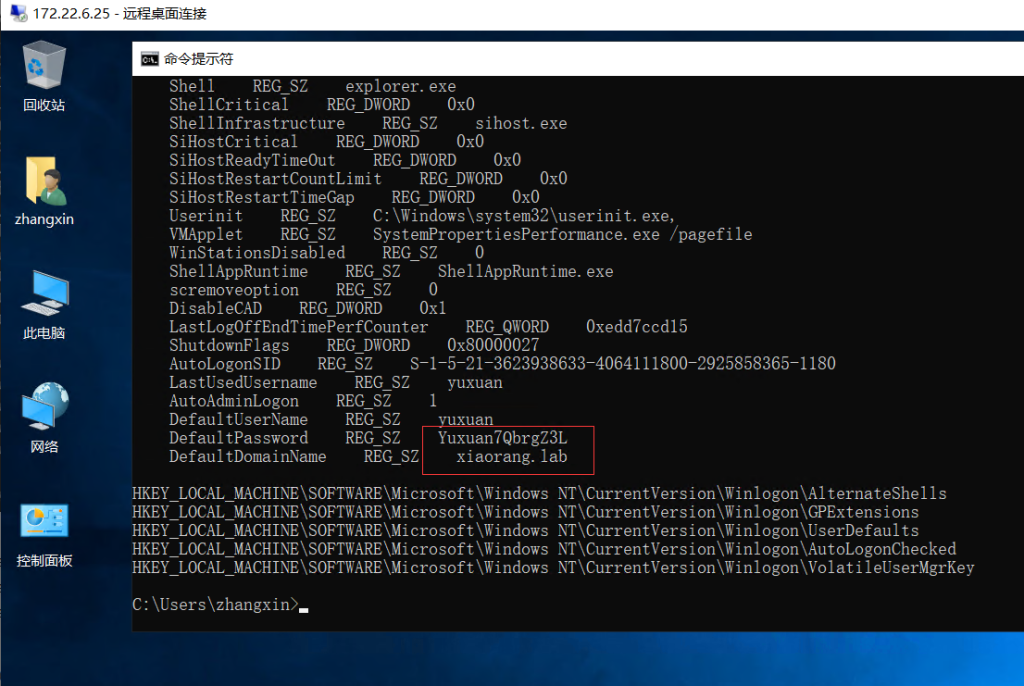Click the DefaultPassword value Yuxuan7QbrgZ3L
This screenshot has height=686, width=1024.
pos(502,438)
